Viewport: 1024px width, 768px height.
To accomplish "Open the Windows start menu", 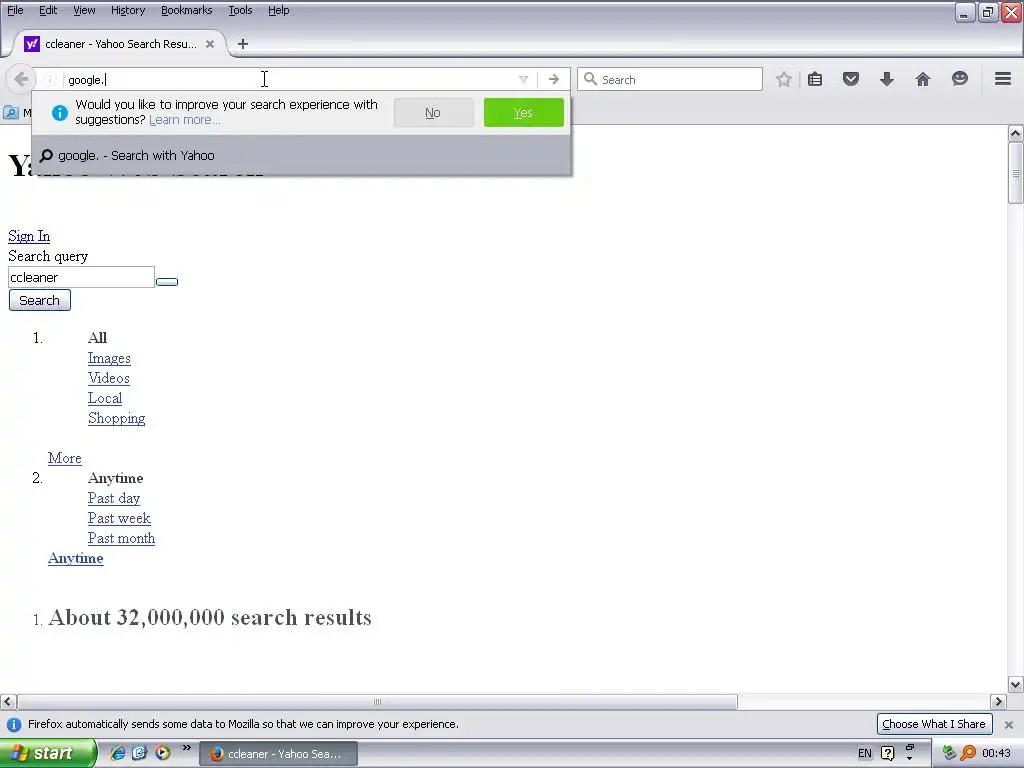I will [x=47, y=754].
